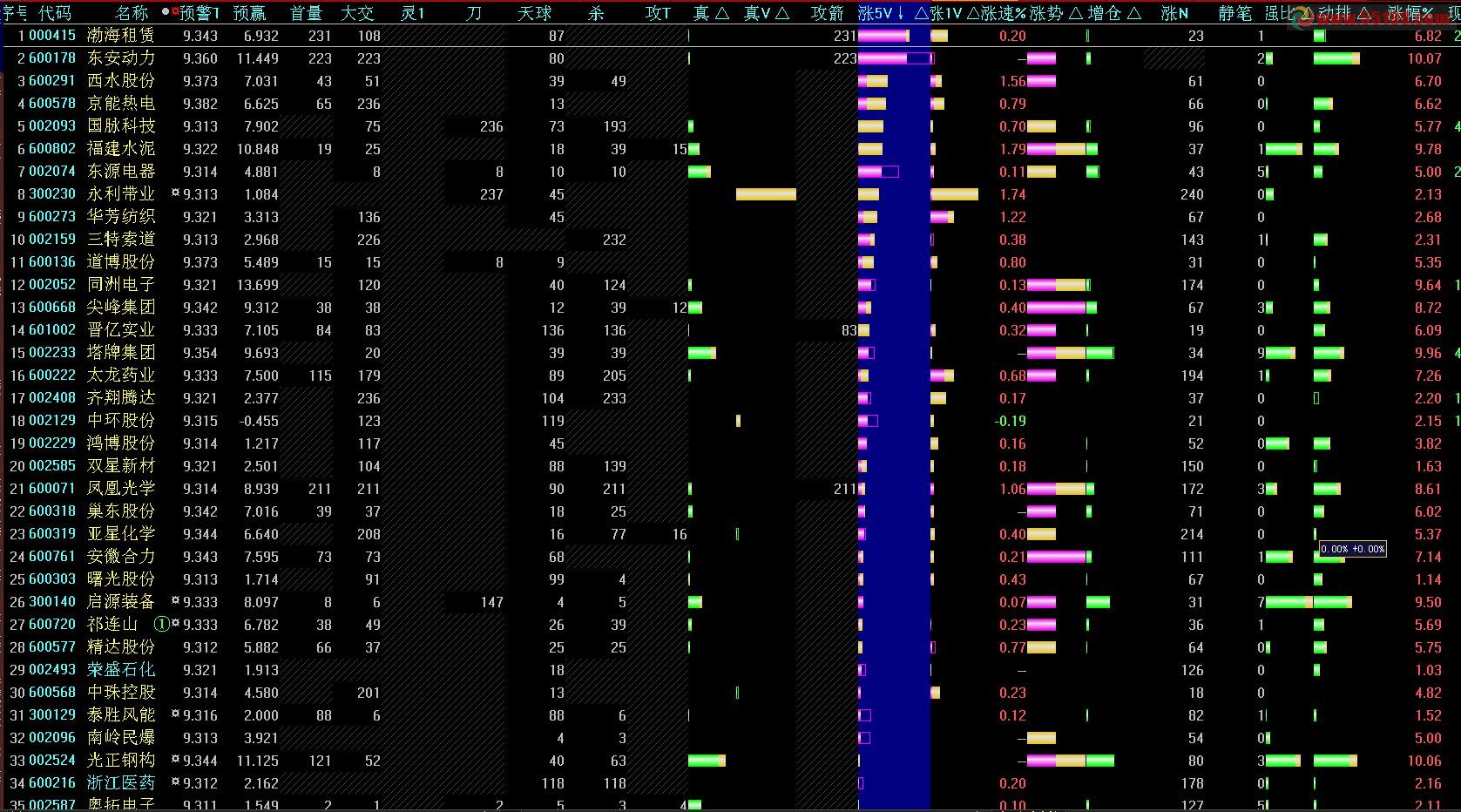Click the marker icon beside 光正钢构
The width and height of the screenshot is (1461, 812).
(176, 760)
